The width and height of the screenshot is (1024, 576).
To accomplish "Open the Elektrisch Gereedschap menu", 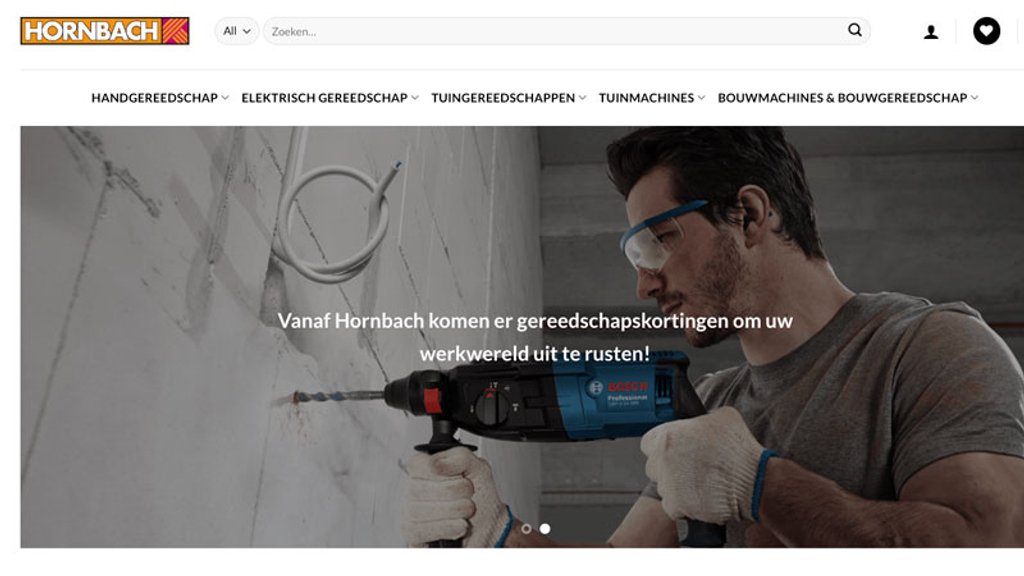I will [325, 98].
